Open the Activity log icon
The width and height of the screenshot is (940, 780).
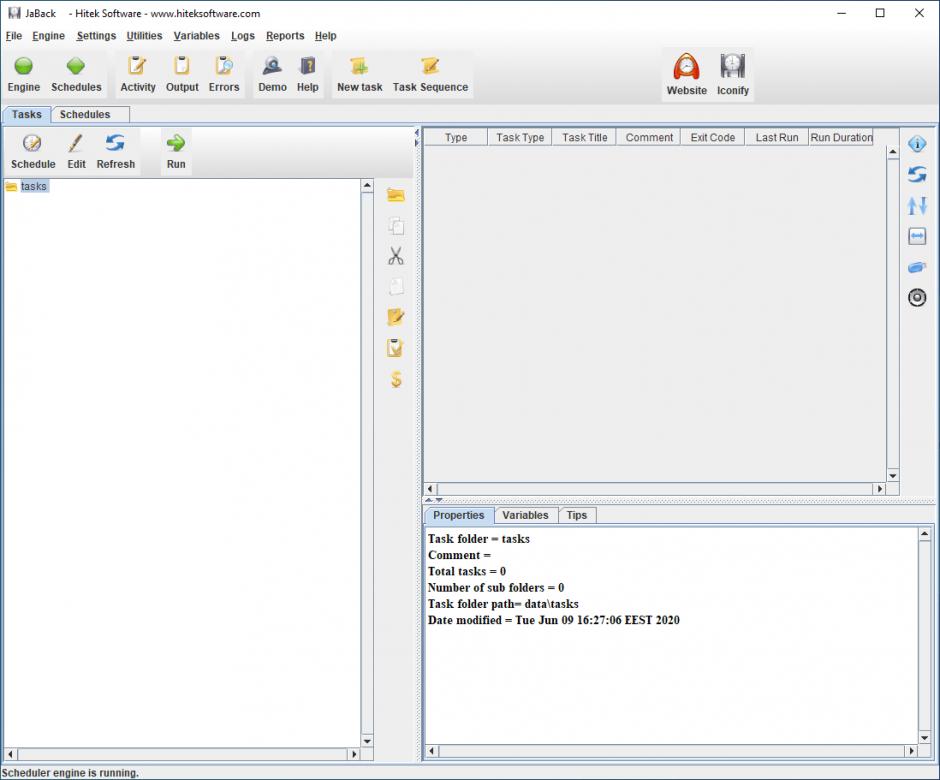[x=137, y=66]
